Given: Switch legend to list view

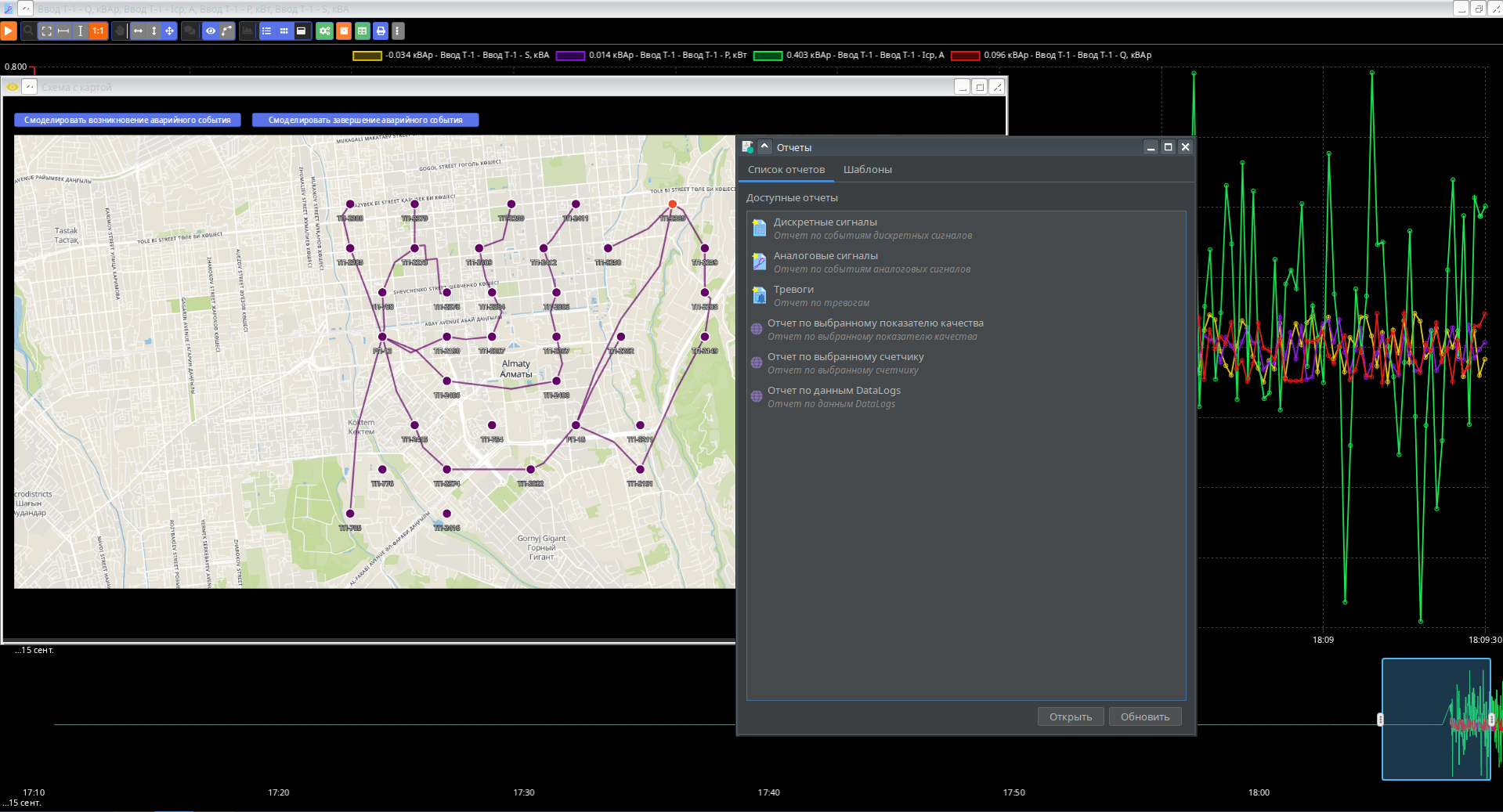Looking at the screenshot, I should click(x=266, y=31).
